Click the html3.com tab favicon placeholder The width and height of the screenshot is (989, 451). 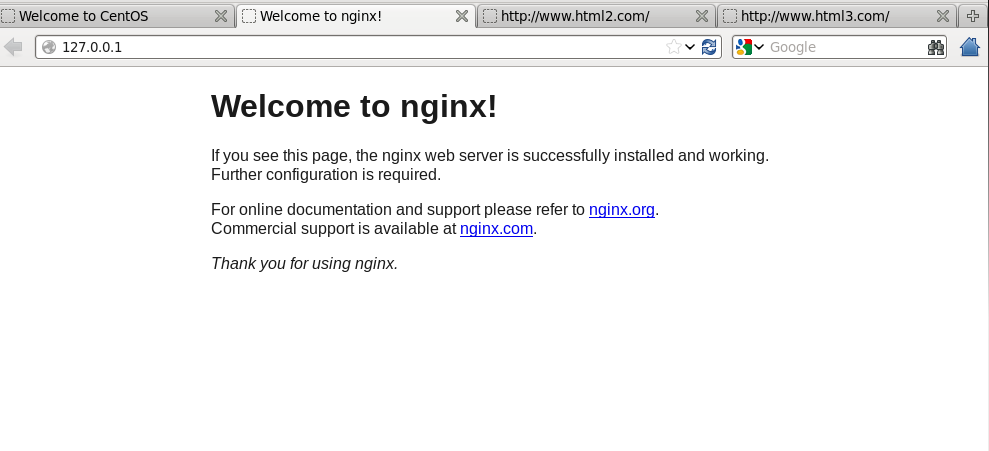[730, 16]
